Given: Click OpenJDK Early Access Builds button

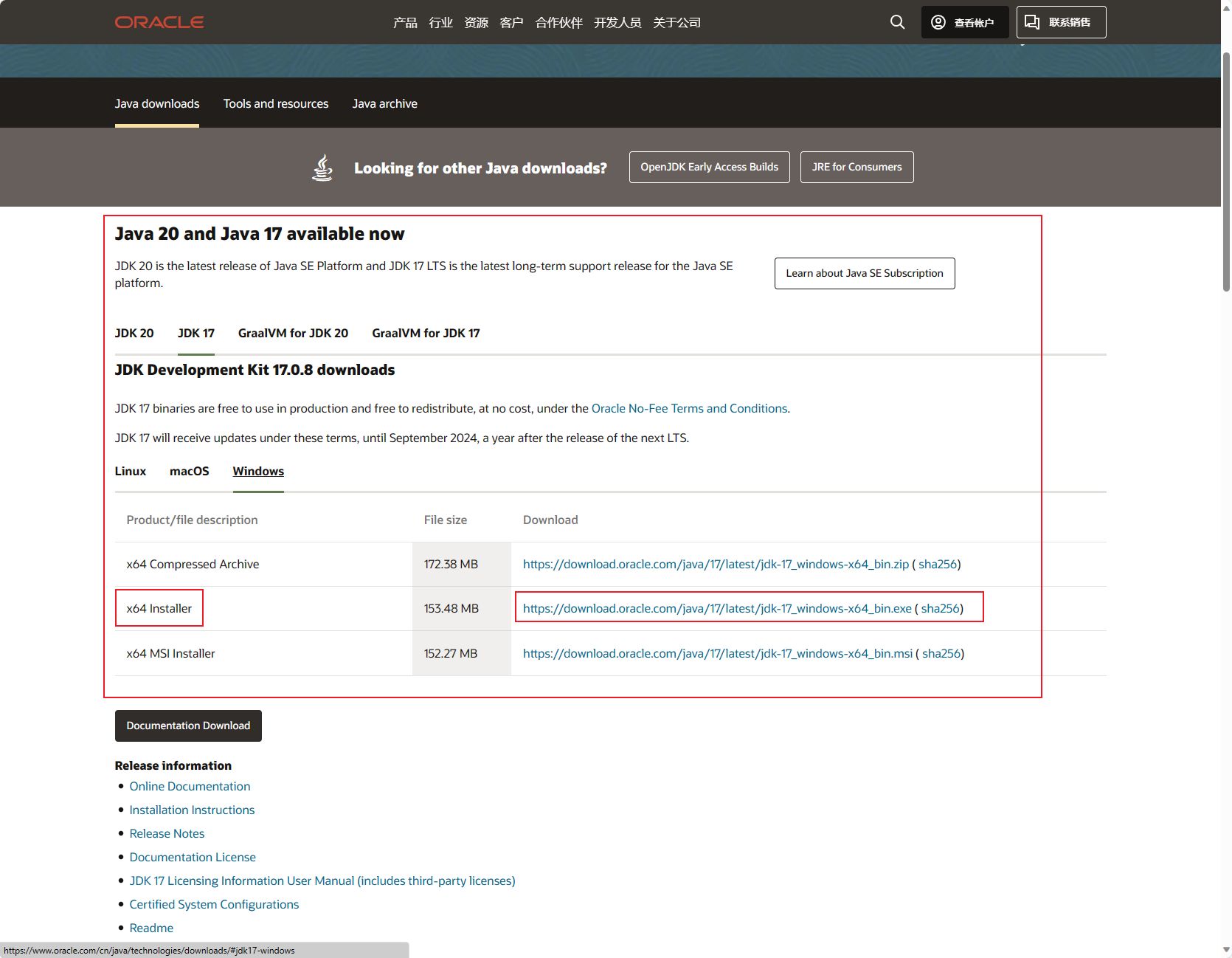Looking at the screenshot, I should pyautogui.click(x=709, y=167).
